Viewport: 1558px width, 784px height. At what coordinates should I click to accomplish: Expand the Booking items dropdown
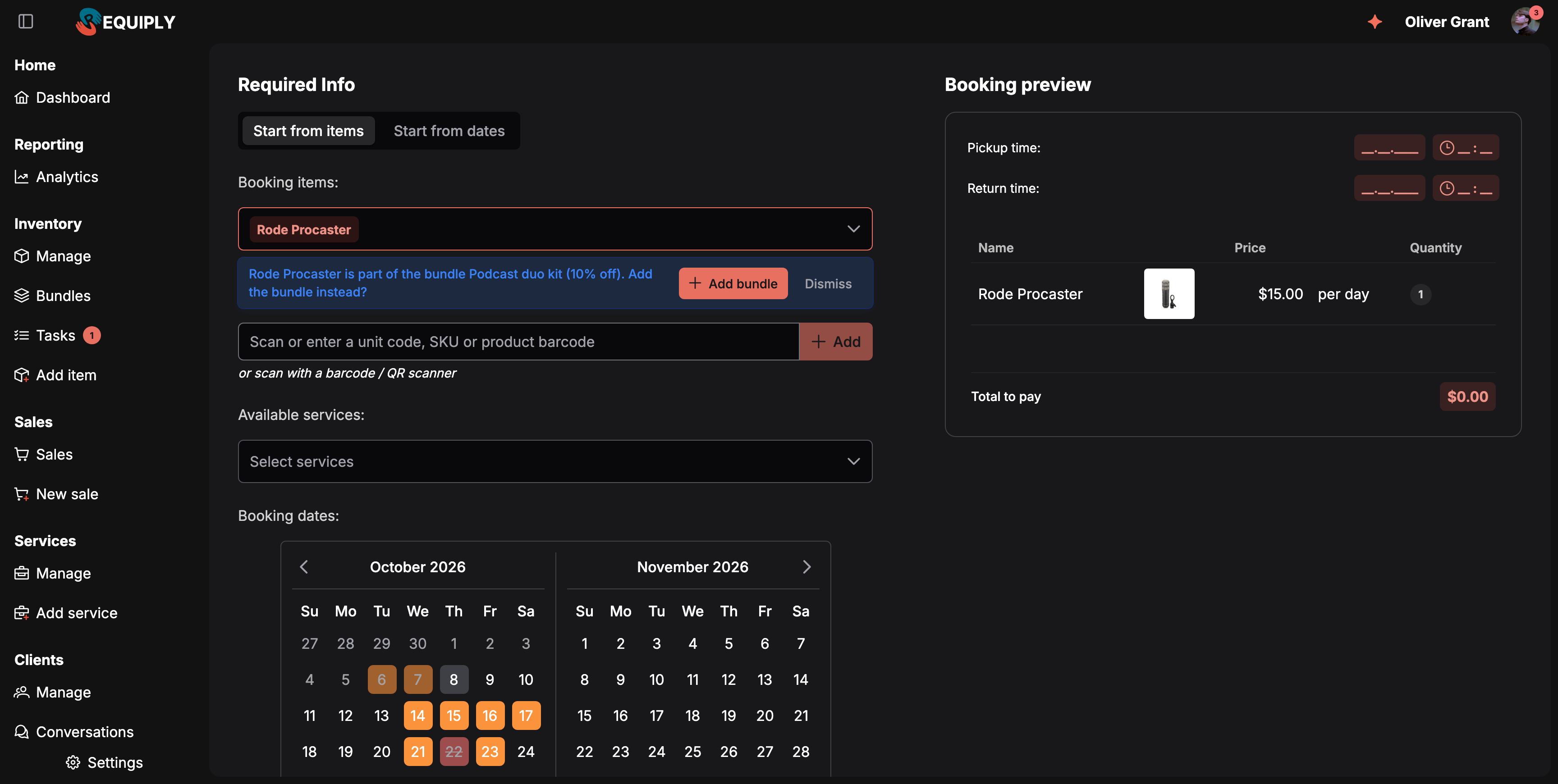(x=853, y=228)
